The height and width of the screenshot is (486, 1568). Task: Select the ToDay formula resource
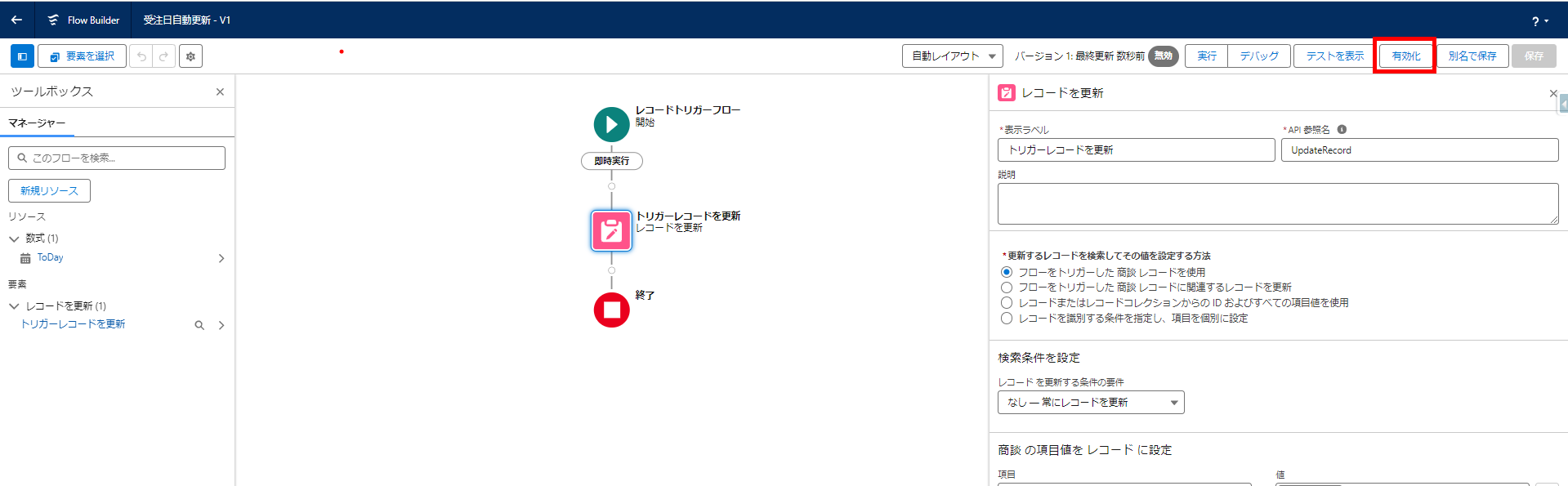(x=50, y=258)
